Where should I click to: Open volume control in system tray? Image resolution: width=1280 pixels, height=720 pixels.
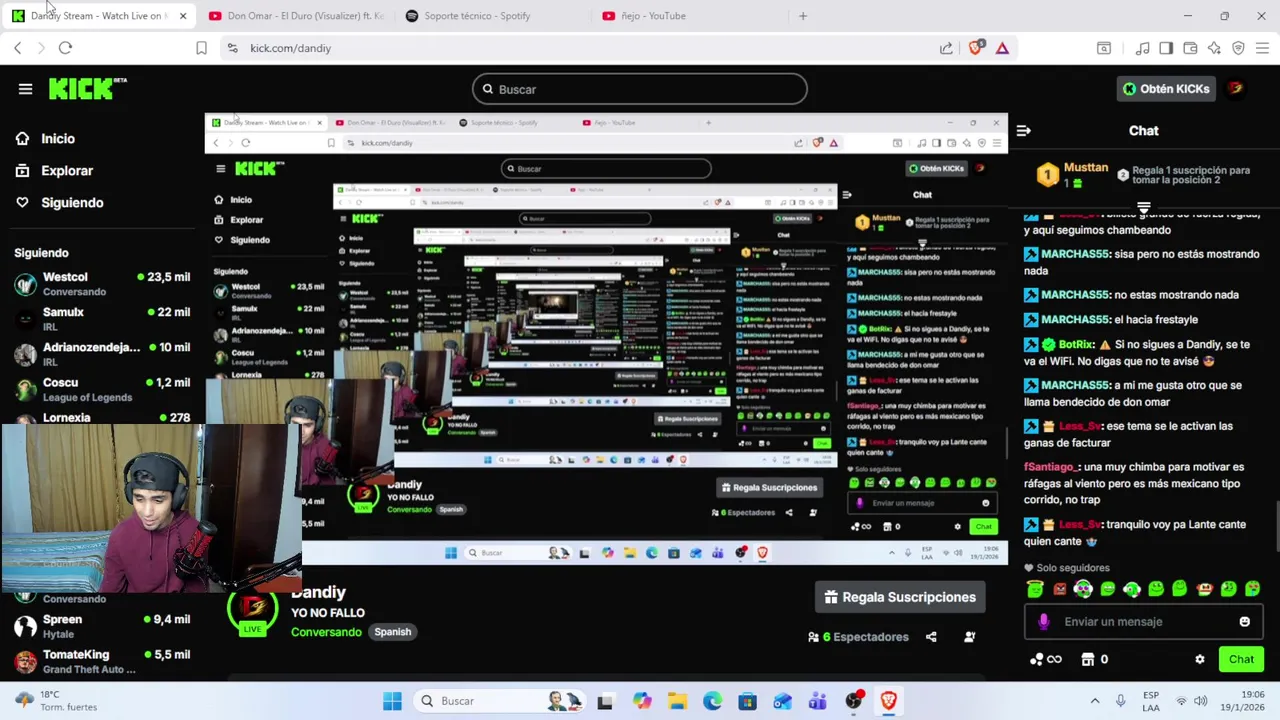[x=1201, y=701]
